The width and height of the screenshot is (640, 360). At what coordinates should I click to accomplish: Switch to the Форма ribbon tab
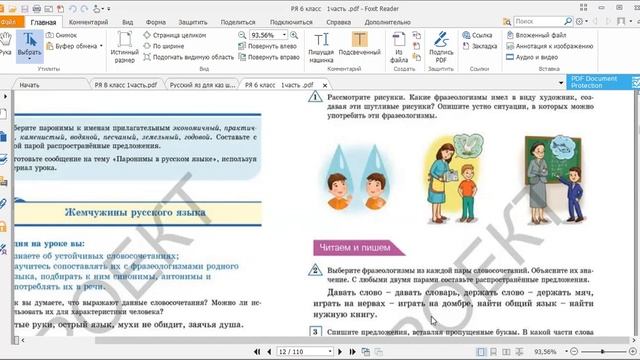(x=156, y=22)
